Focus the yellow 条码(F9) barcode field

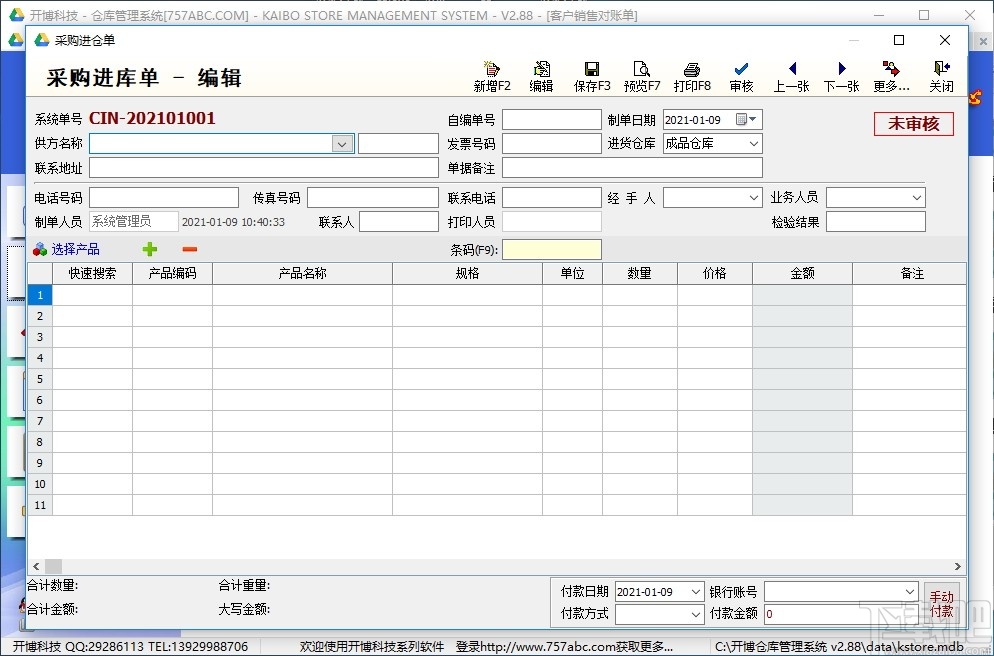click(552, 250)
